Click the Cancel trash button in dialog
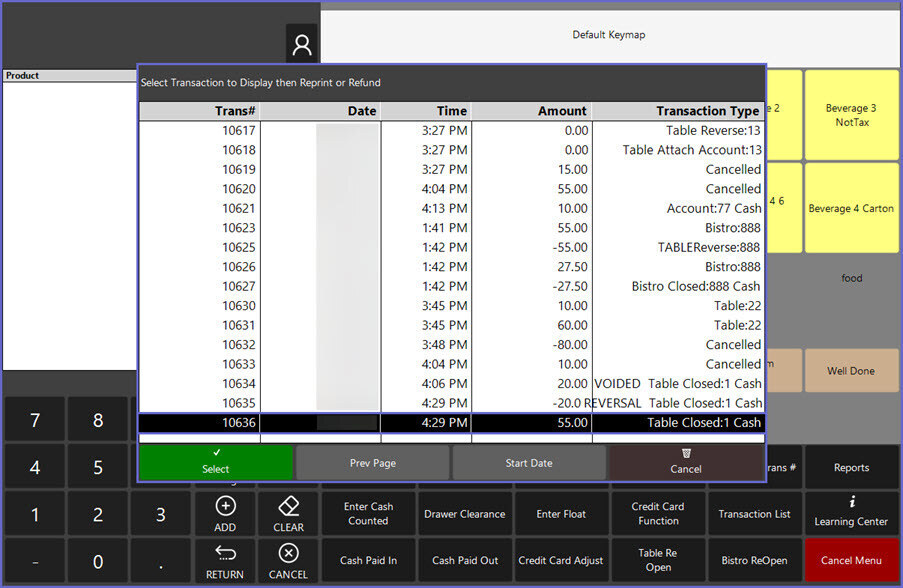903x588 pixels. [686, 462]
